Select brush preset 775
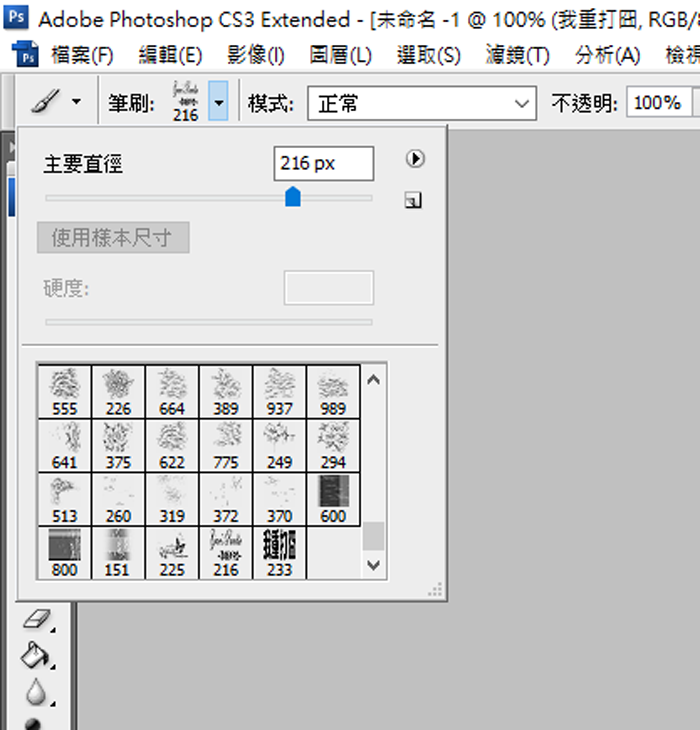 click(x=226, y=446)
